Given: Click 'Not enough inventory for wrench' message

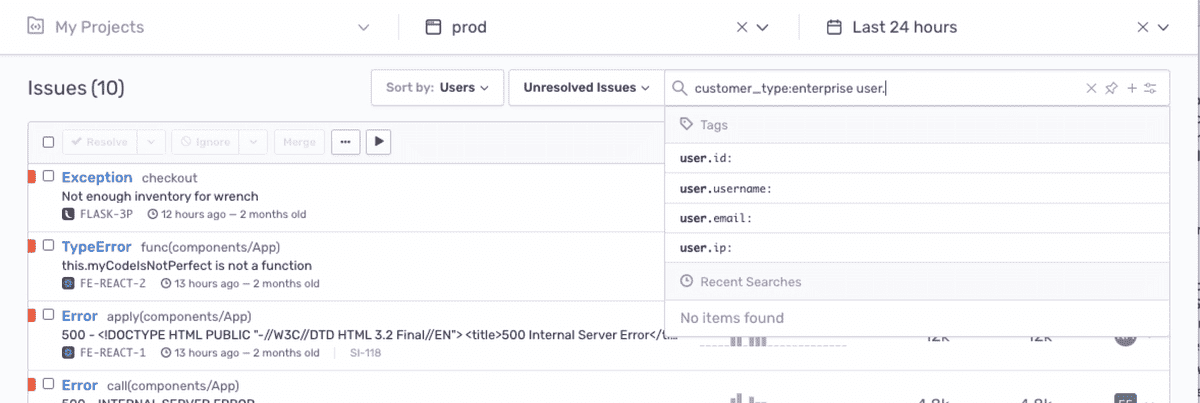Looking at the screenshot, I should [x=160, y=196].
